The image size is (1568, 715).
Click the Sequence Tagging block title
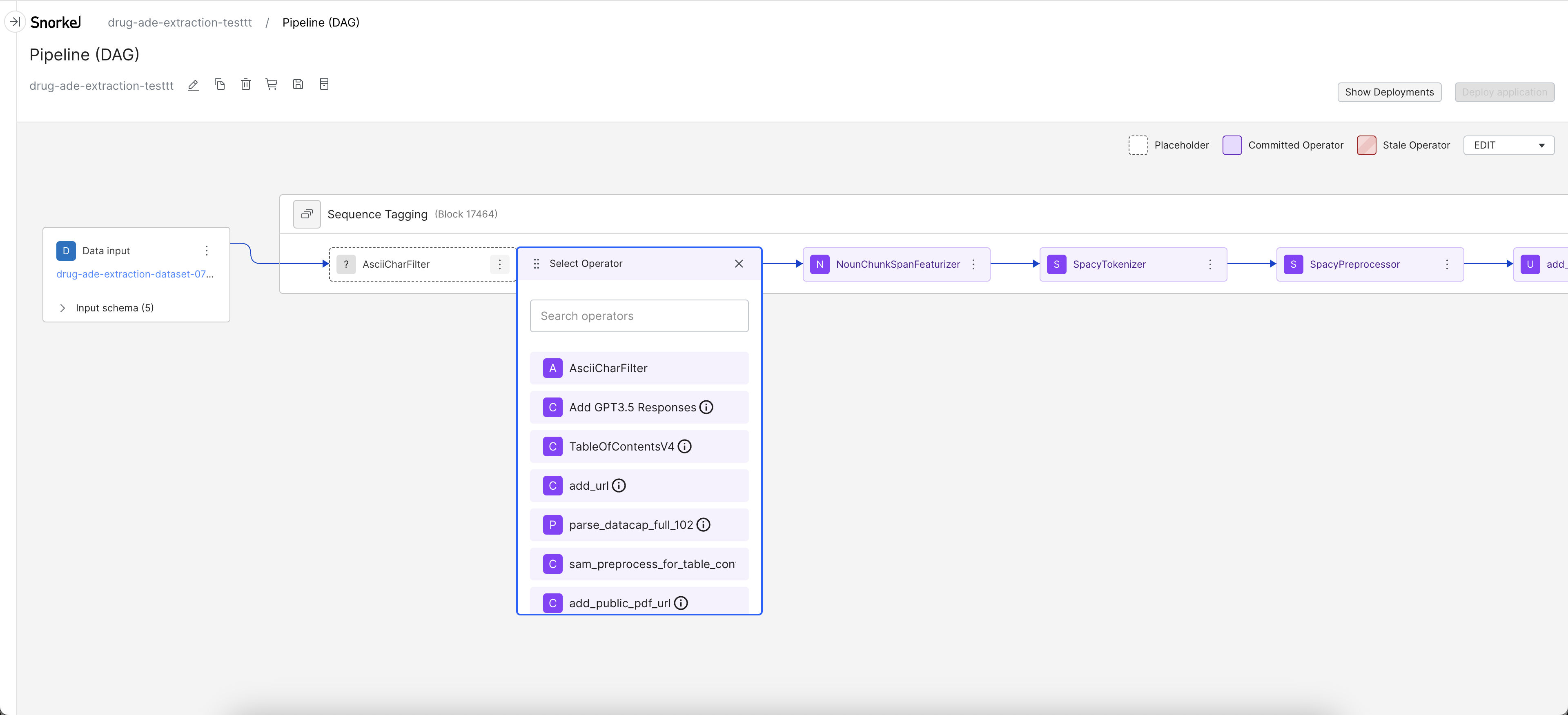point(377,214)
